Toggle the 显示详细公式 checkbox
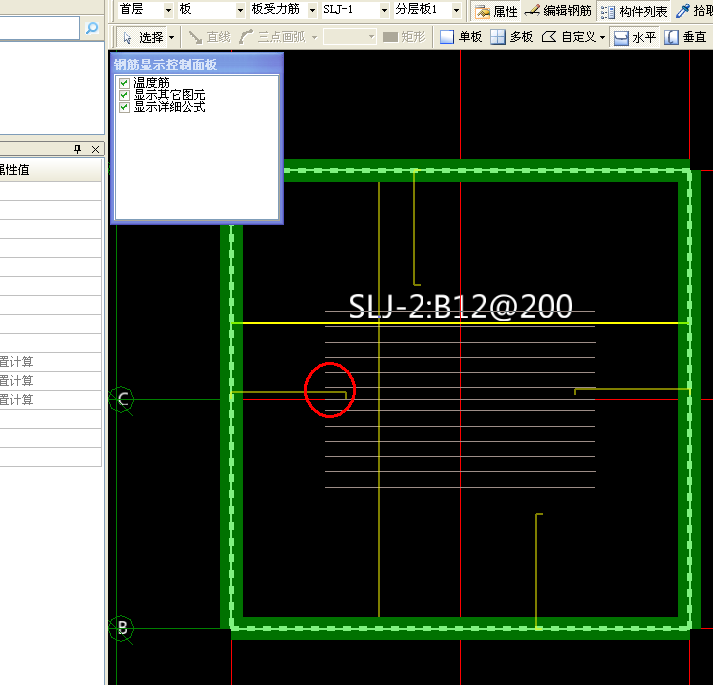The height and width of the screenshot is (685, 713). pyautogui.click(x=124, y=107)
